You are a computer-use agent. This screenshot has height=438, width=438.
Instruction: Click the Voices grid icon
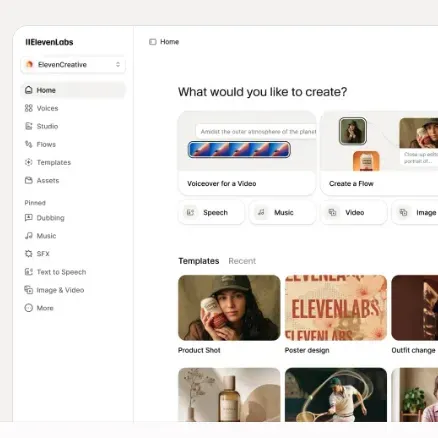pyautogui.click(x=29, y=108)
